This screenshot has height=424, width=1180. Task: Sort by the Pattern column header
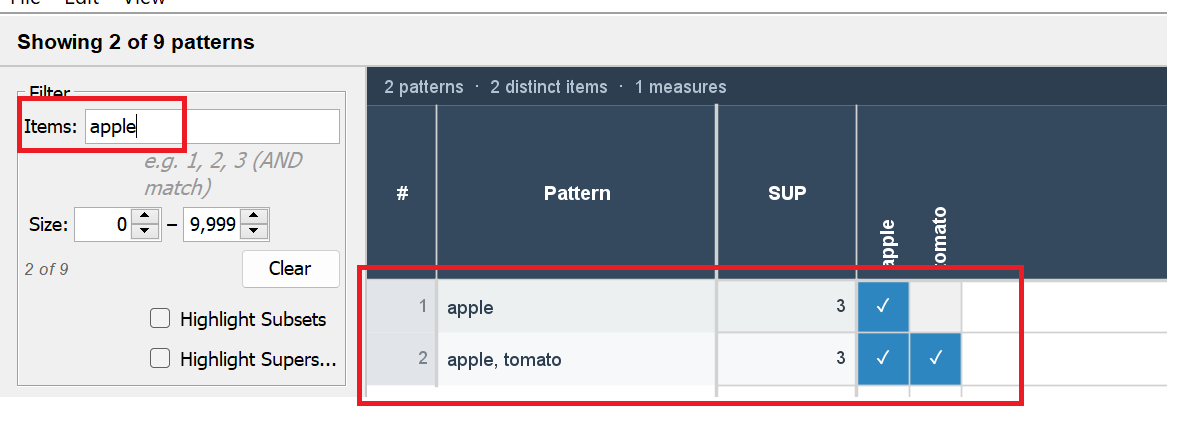(x=577, y=193)
